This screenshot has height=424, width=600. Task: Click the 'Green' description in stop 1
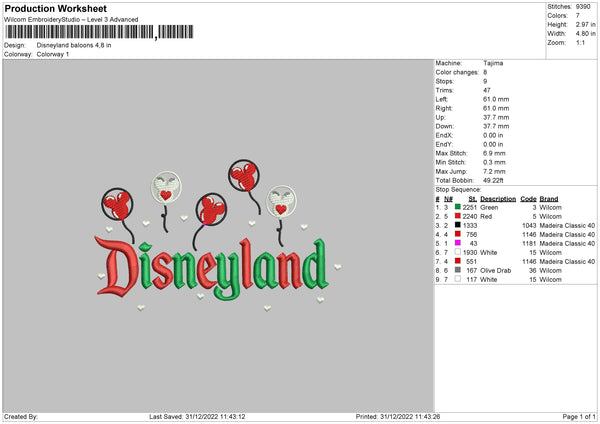(489, 207)
